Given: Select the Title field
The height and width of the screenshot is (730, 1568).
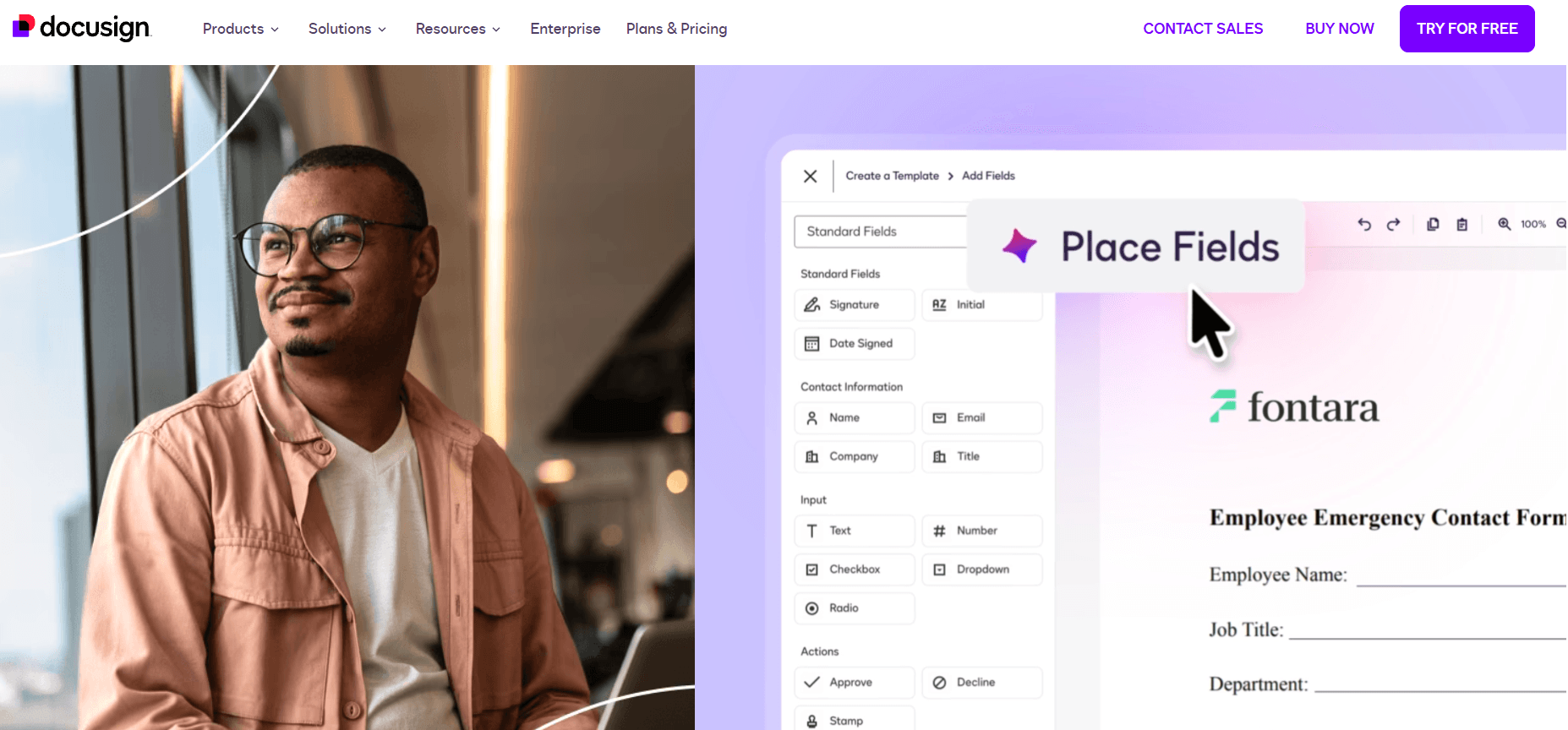Looking at the screenshot, I should tap(982, 457).
